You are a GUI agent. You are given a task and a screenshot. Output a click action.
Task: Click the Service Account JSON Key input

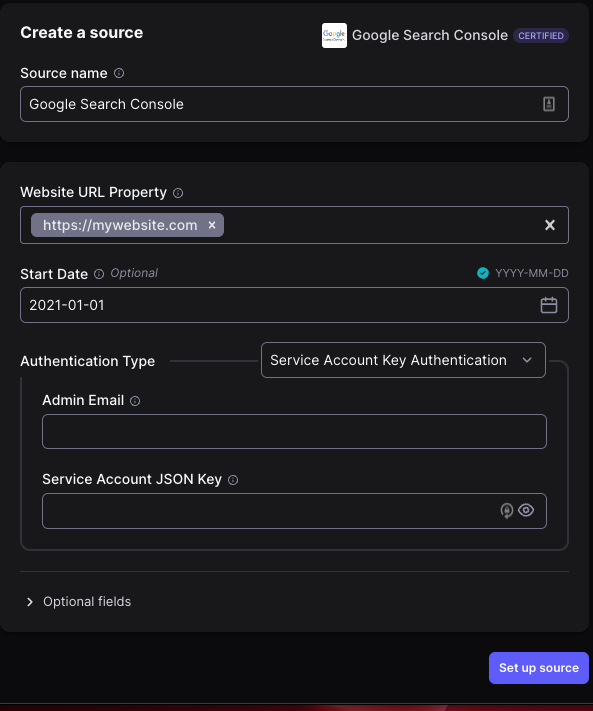294,511
